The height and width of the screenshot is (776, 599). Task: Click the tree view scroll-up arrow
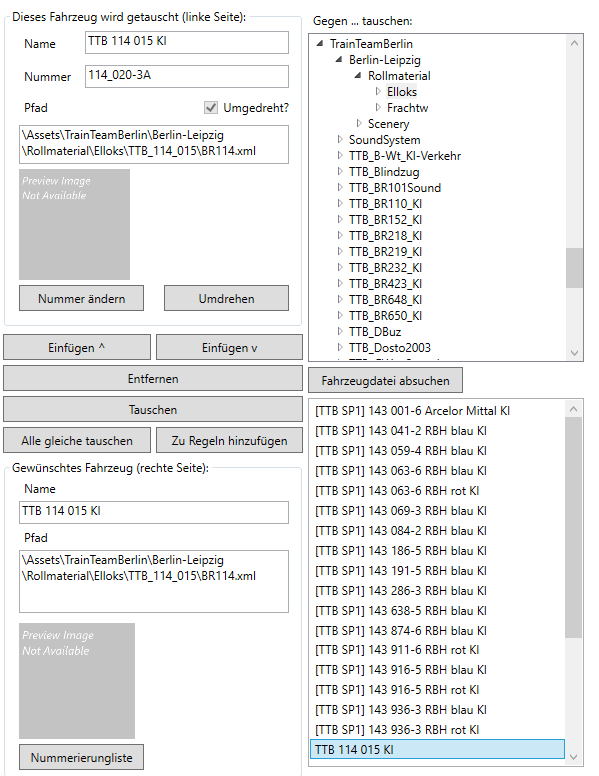tap(574, 43)
